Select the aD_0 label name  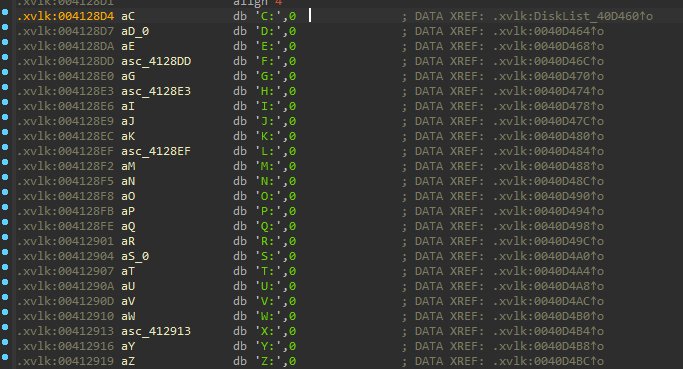[x=135, y=31]
